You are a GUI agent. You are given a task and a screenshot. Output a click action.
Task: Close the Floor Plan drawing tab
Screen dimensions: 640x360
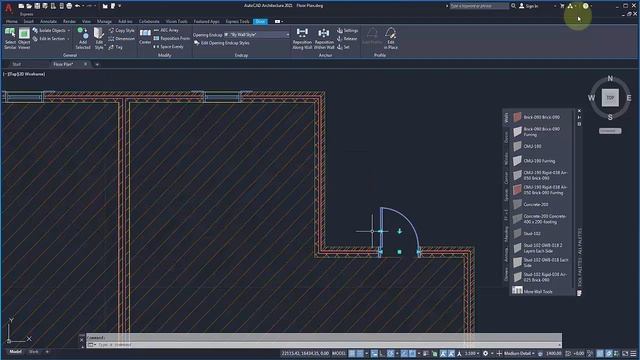[85, 64]
